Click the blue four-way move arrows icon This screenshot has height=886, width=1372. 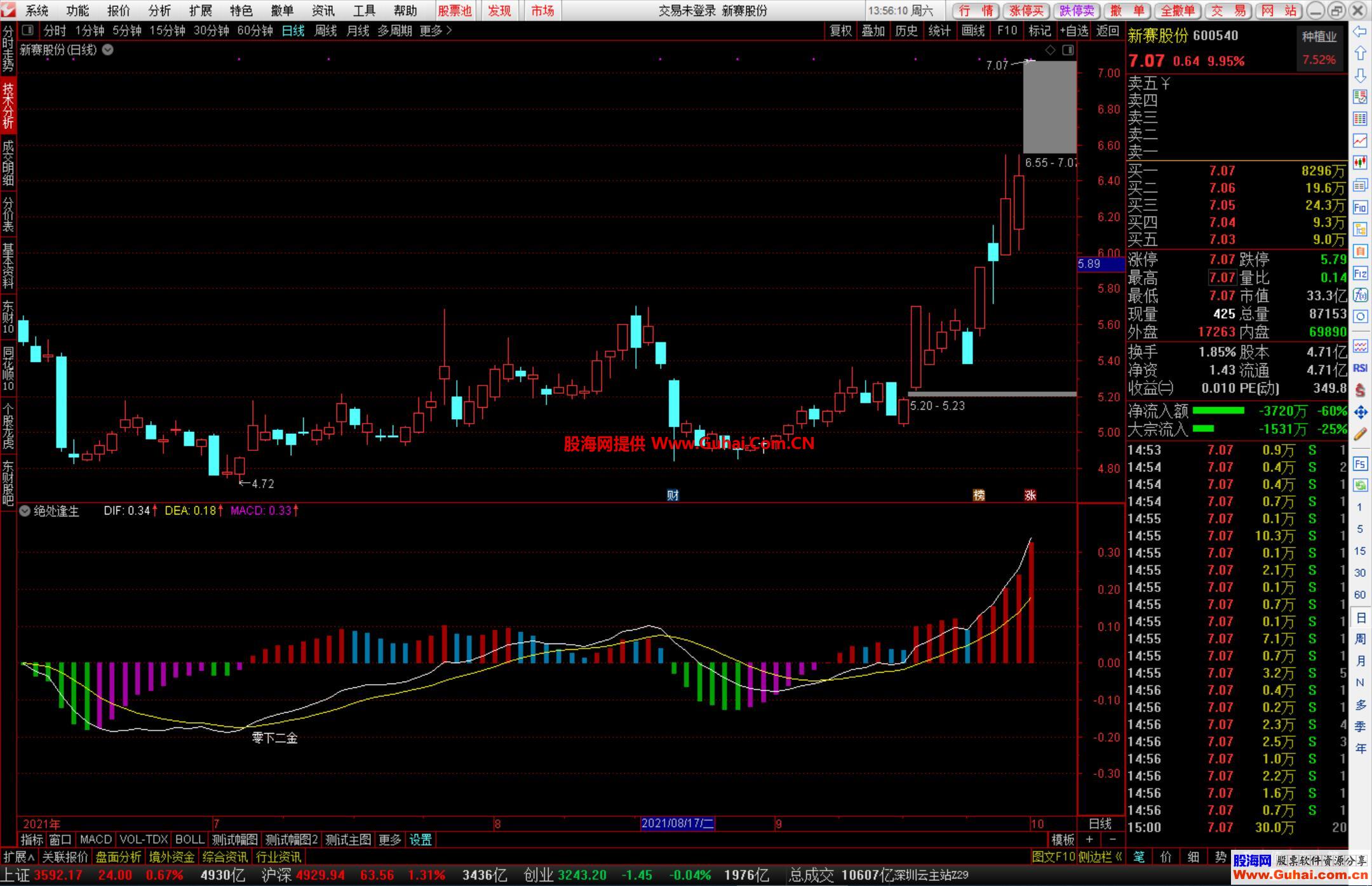[1360, 412]
